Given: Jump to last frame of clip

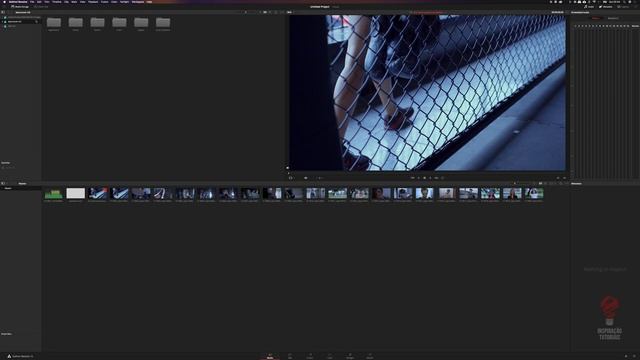Looking at the screenshot, I should tap(436, 178).
